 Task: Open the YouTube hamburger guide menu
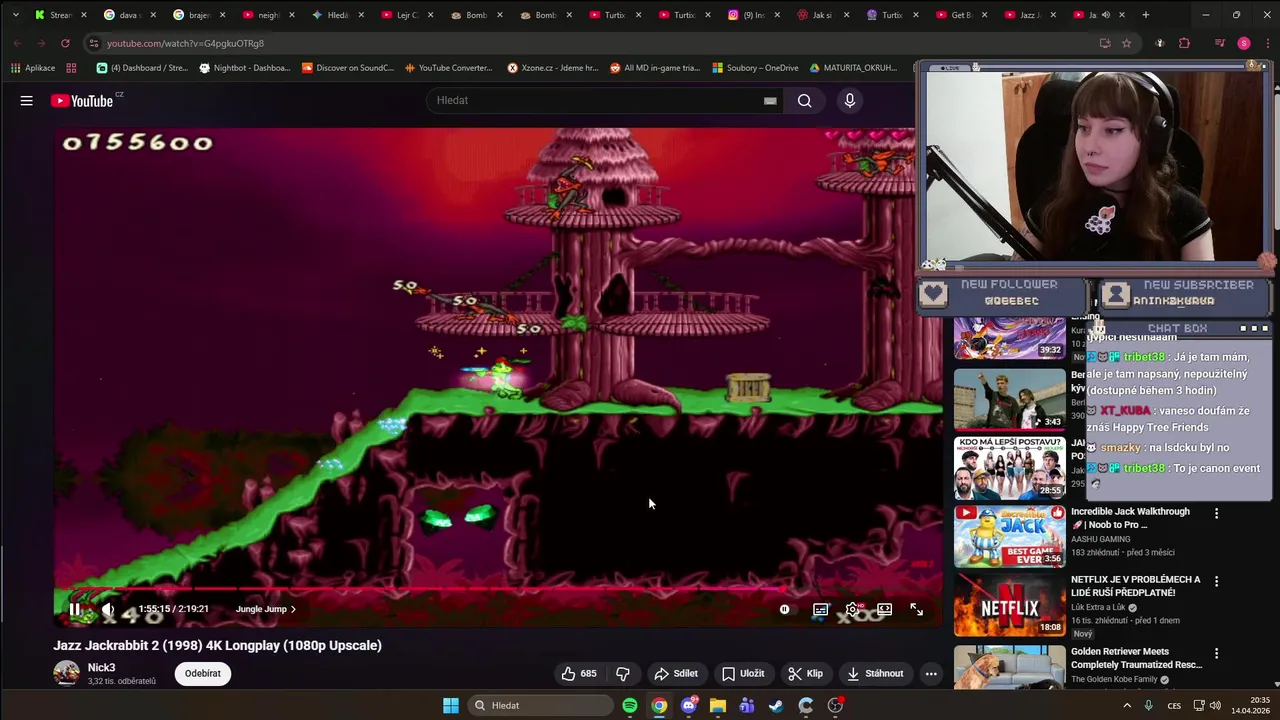click(27, 101)
